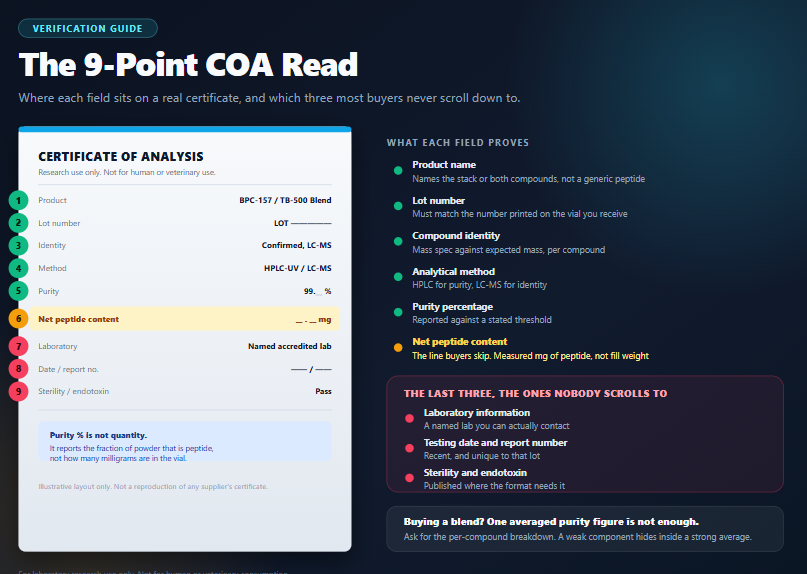The height and width of the screenshot is (574, 807).
Task: Select the number 2 Lot number badge
Action: [x=19, y=223]
